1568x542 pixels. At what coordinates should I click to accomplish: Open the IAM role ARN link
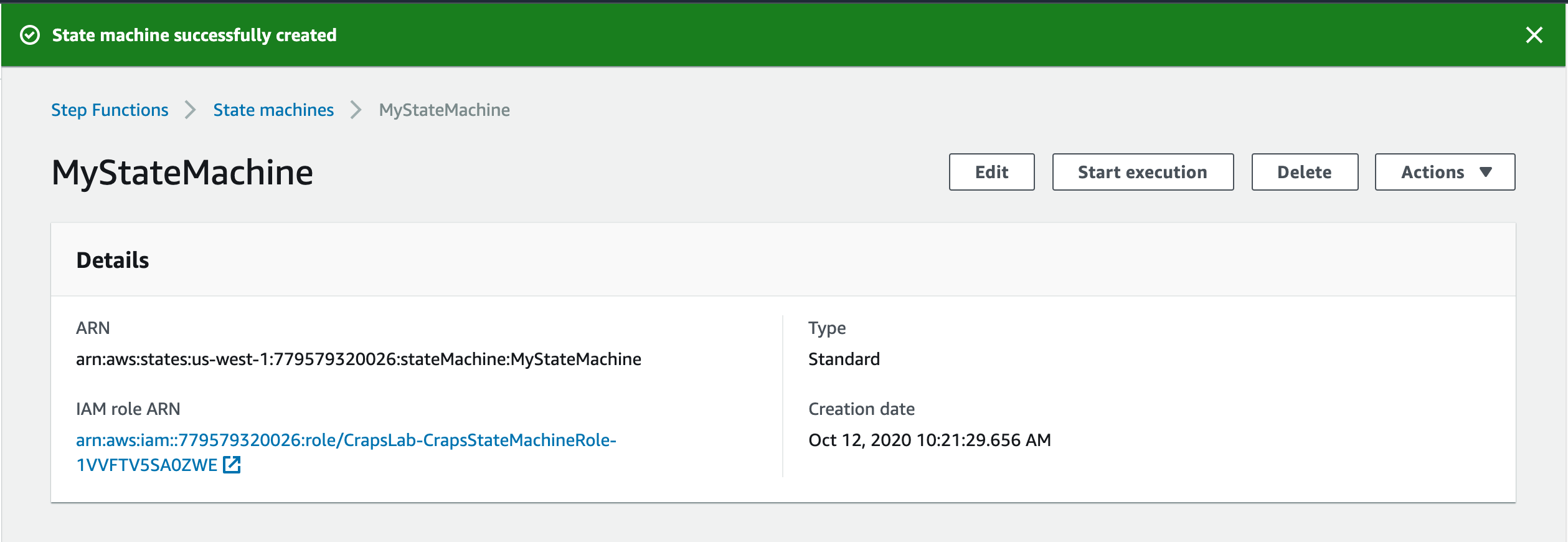tap(346, 452)
